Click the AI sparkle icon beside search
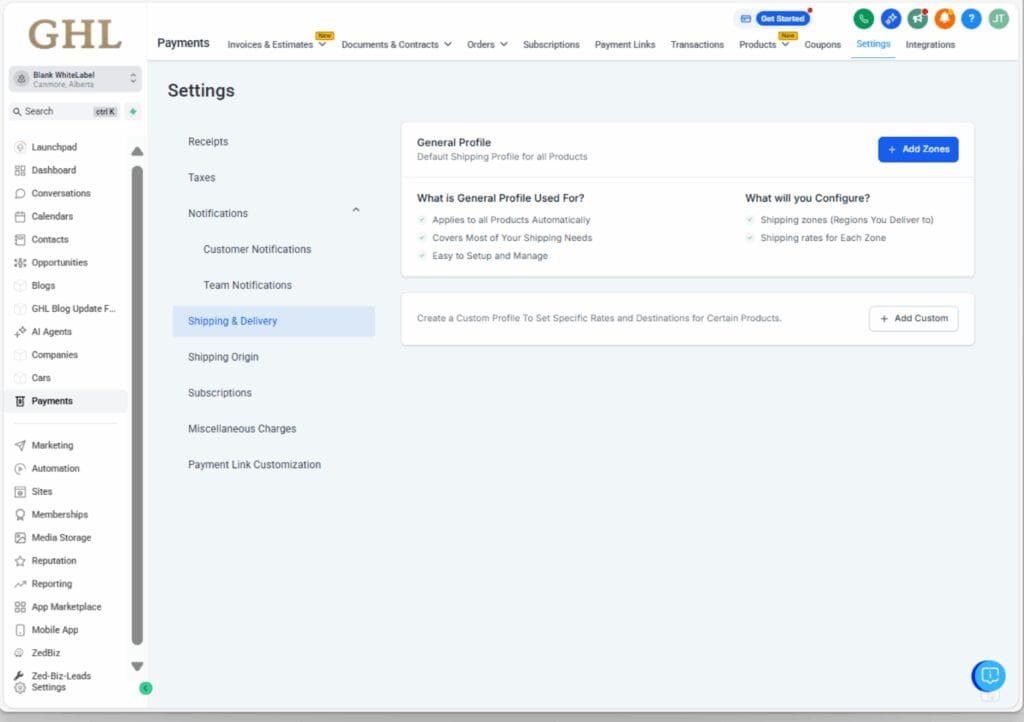1024x722 pixels. click(133, 112)
